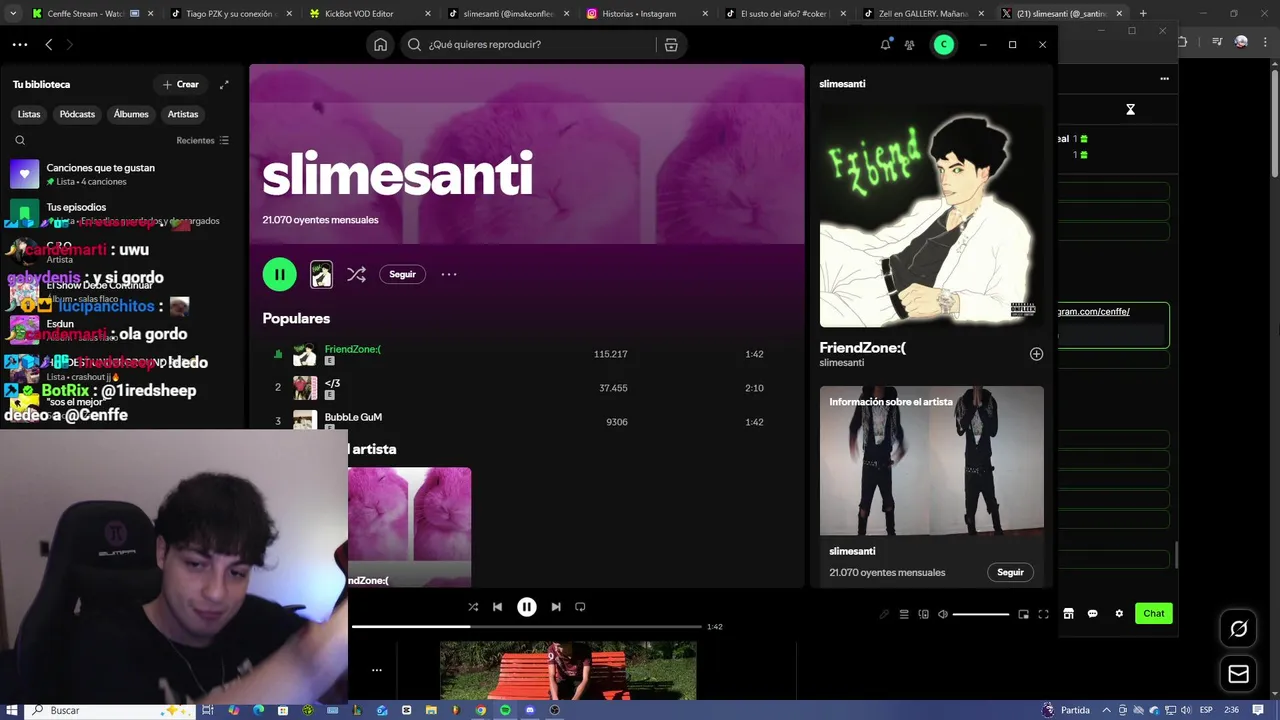Select the Pódcasts filter chip
Image resolution: width=1280 pixels, height=720 pixels.
(77, 114)
